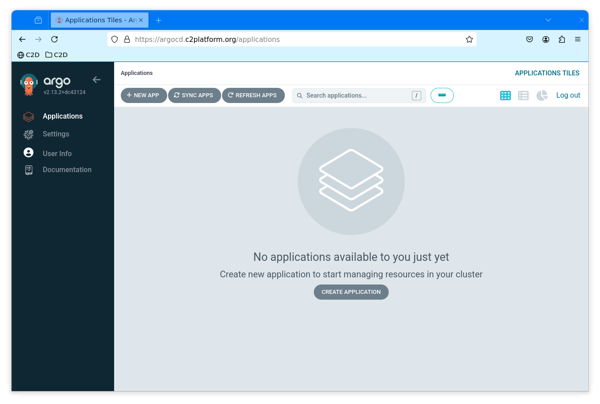This screenshot has height=404, width=600.
Task: Open the C2D bookmarks folder
Action: [x=57, y=55]
